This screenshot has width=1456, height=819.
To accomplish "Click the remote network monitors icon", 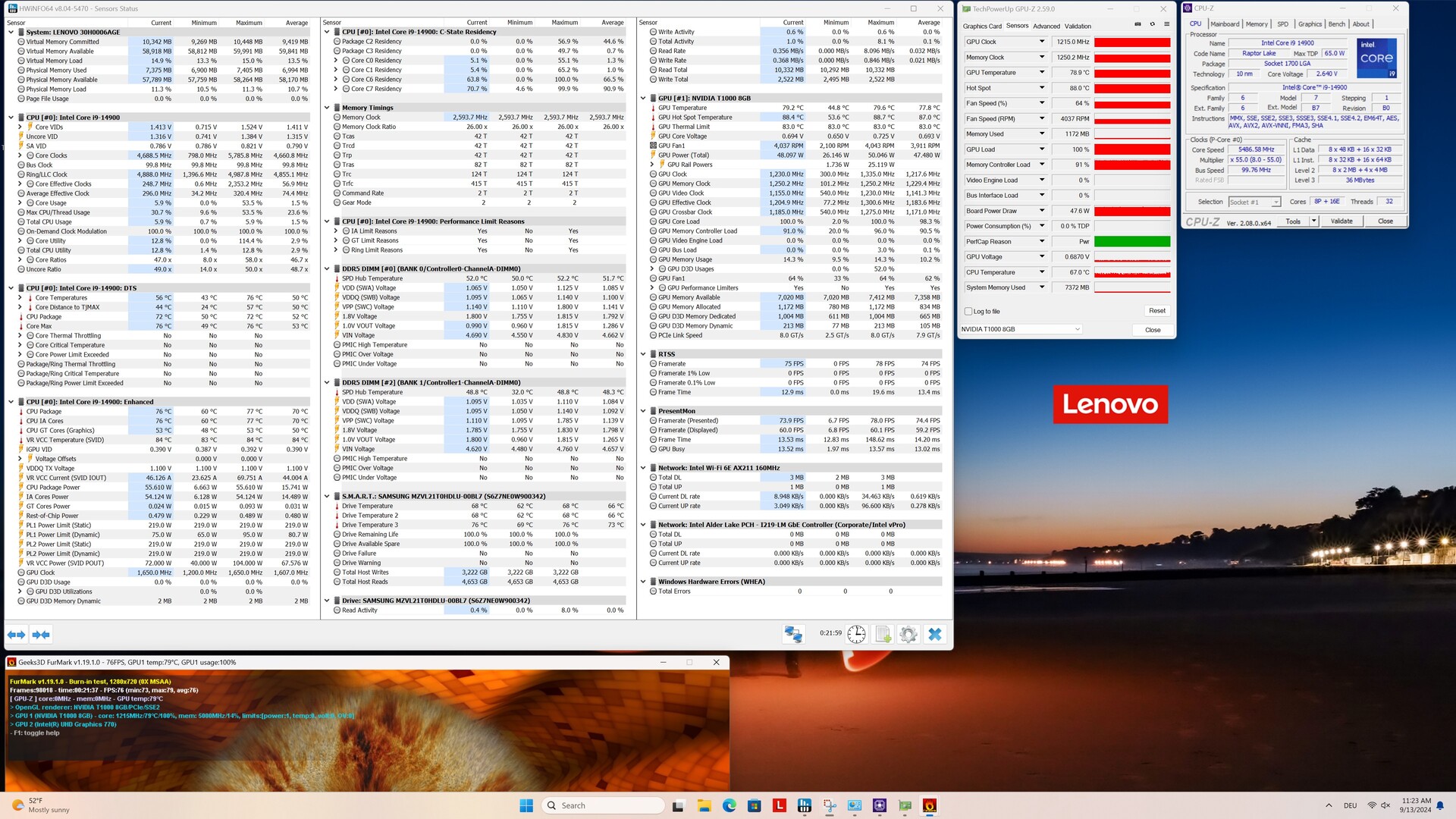I will (793, 634).
